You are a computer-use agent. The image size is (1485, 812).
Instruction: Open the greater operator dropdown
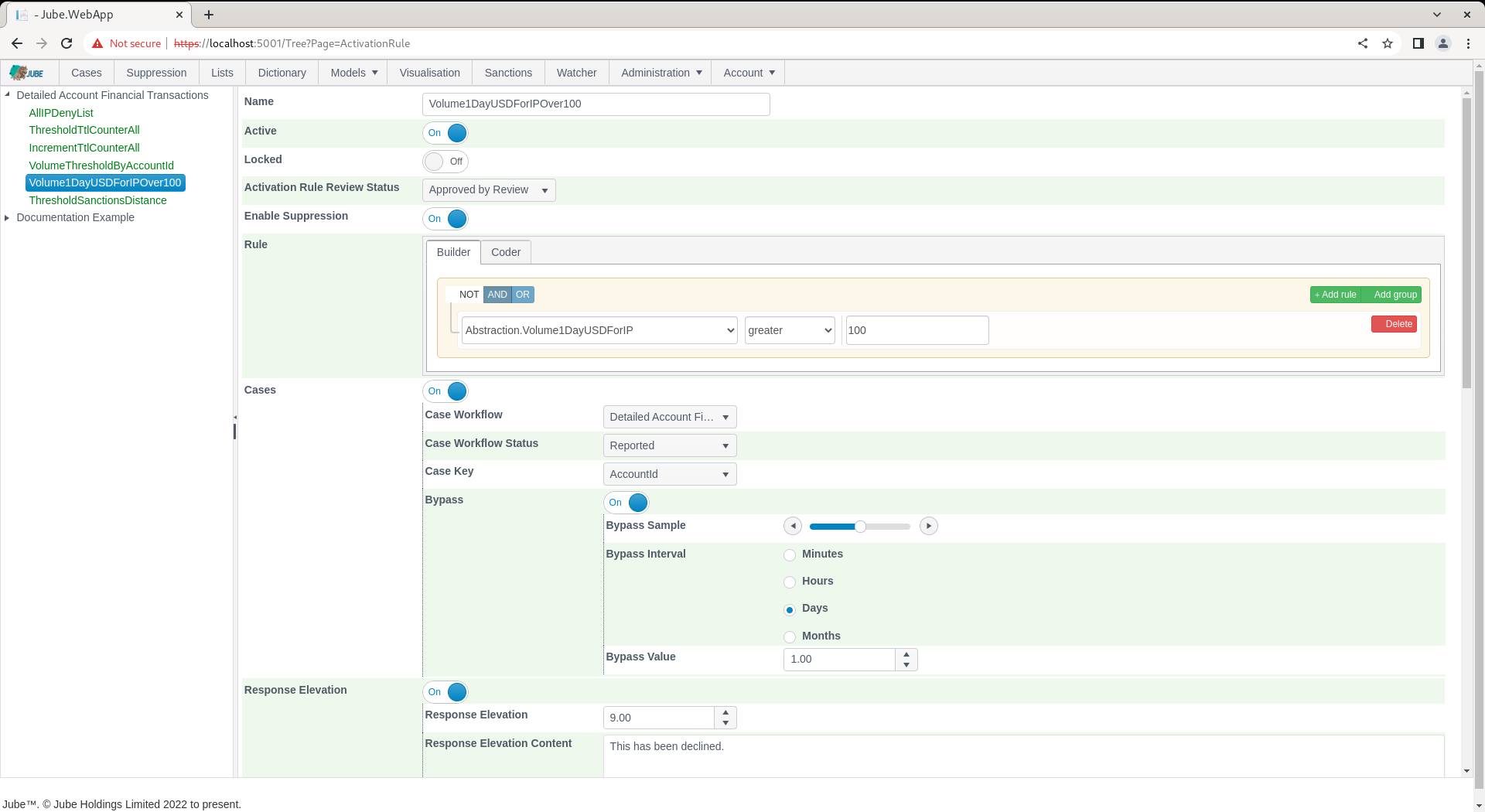(790, 330)
